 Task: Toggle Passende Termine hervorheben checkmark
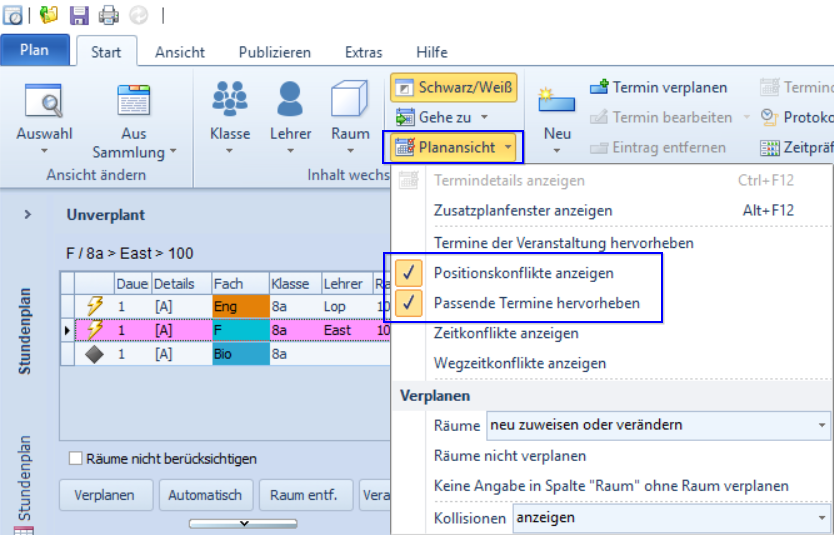[x=408, y=303]
